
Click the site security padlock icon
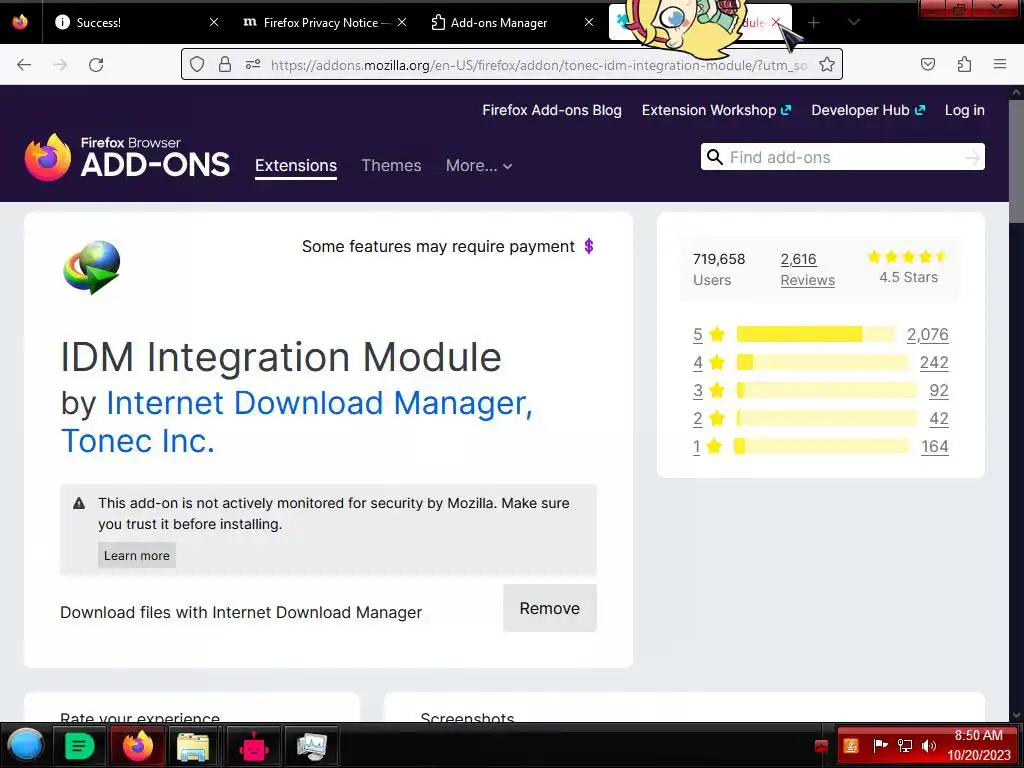click(225, 64)
